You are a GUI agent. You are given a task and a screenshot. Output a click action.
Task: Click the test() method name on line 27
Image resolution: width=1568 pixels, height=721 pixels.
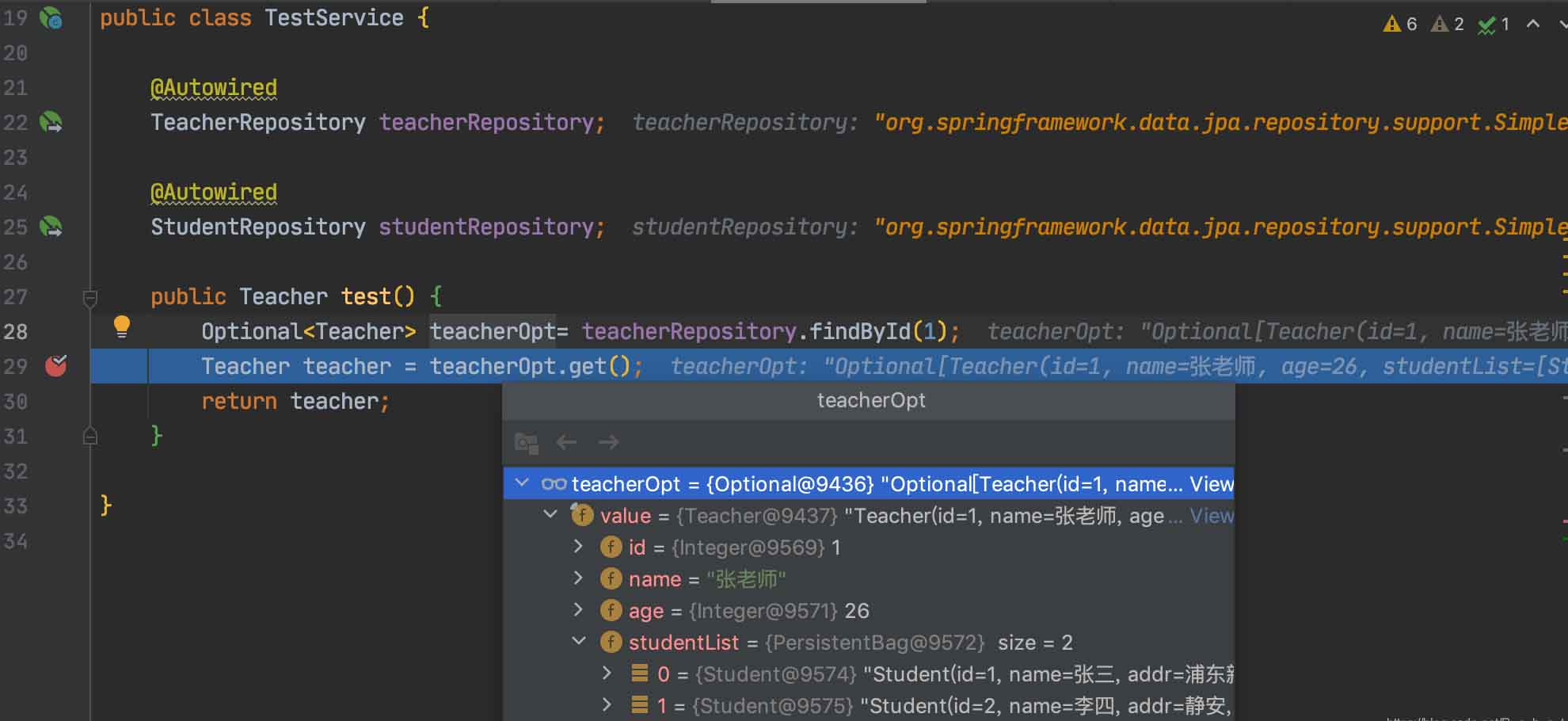point(366,297)
